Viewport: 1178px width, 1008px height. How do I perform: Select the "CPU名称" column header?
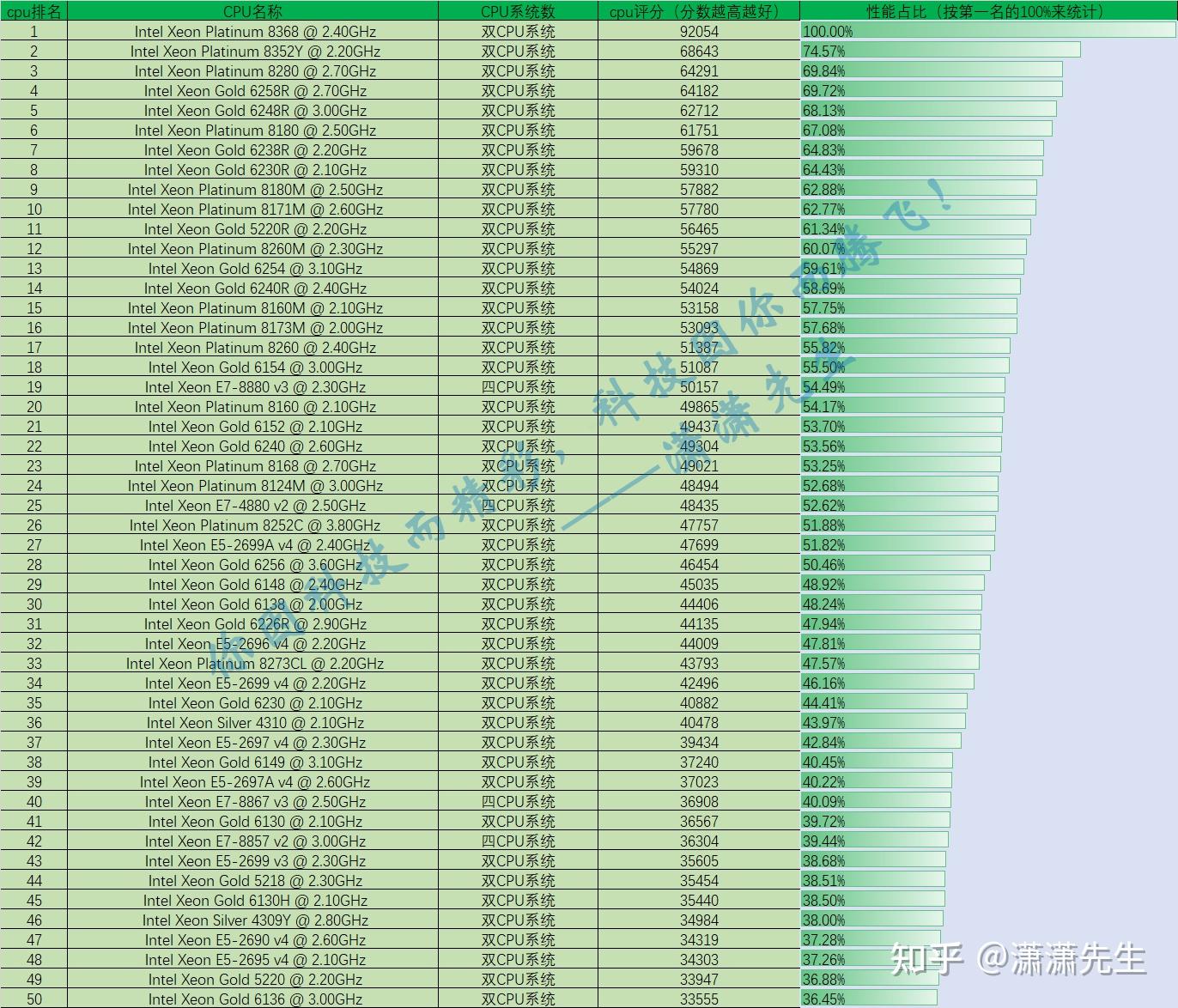[x=252, y=11]
